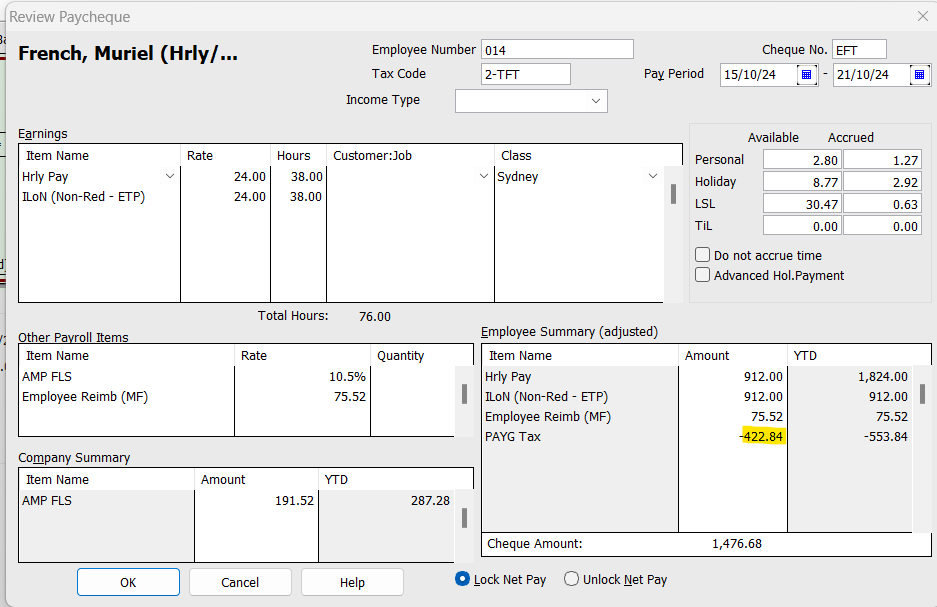This screenshot has width=937, height=607.
Task: Open the Customer:Job dropdown in Hrly Pay row
Action: pyautogui.click(x=484, y=176)
